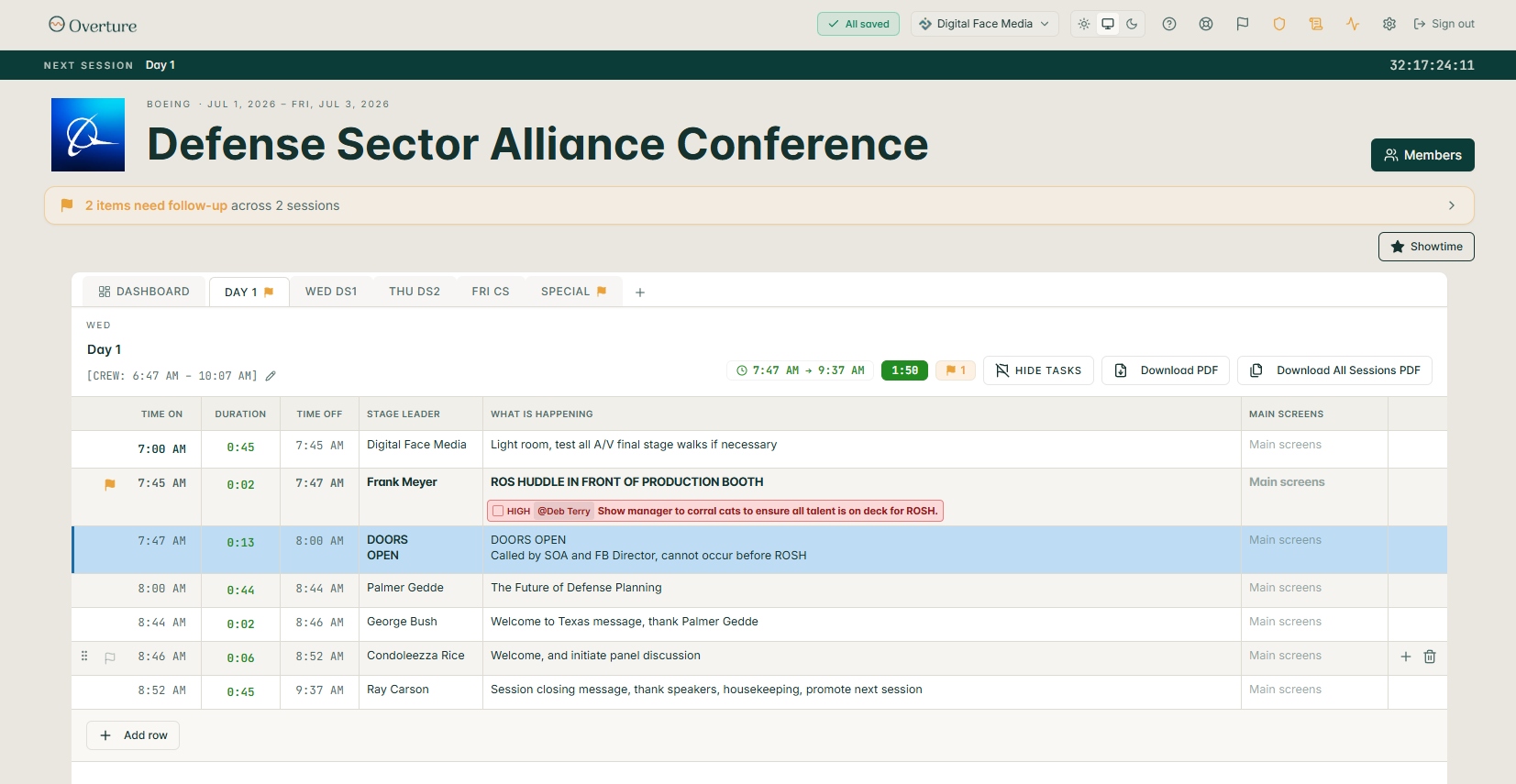Edit crew times pencil icon
Screen dimensions: 1516x784
coord(271,376)
